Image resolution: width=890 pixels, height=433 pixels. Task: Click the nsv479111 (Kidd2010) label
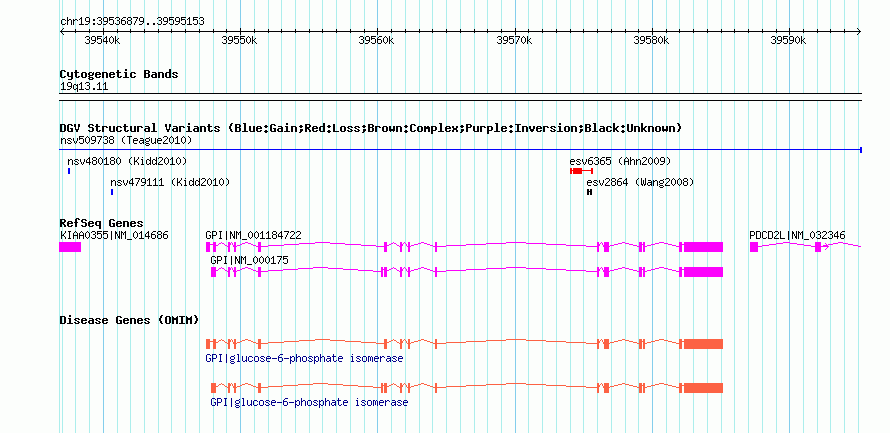(170, 182)
